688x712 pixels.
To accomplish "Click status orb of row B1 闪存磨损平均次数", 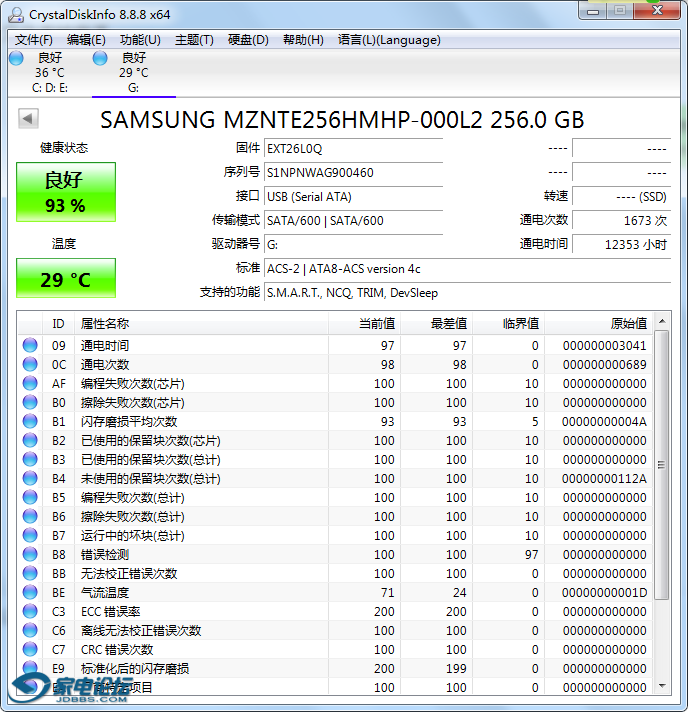I will coord(30,421).
